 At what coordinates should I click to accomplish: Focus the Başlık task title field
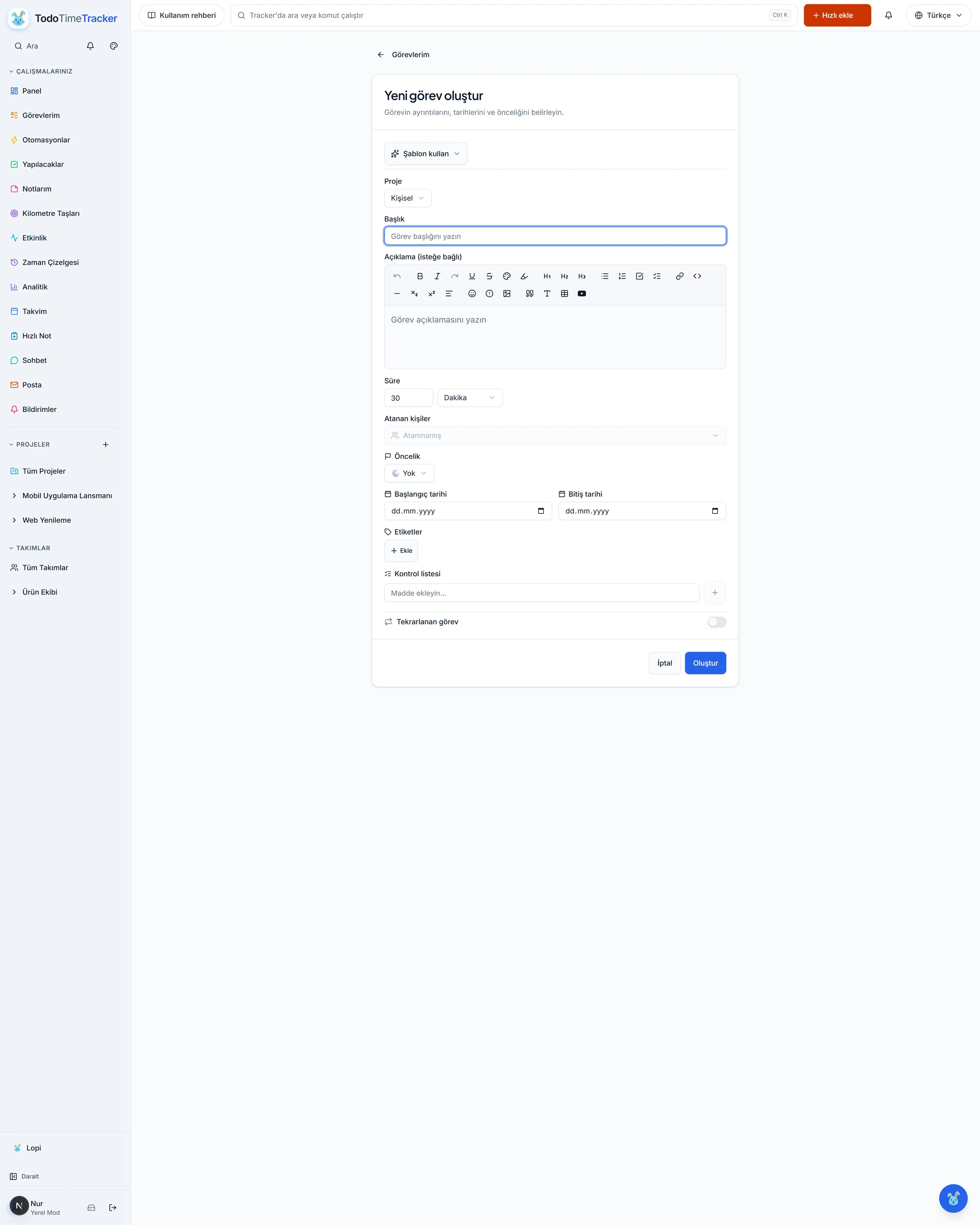click(555, 236)
